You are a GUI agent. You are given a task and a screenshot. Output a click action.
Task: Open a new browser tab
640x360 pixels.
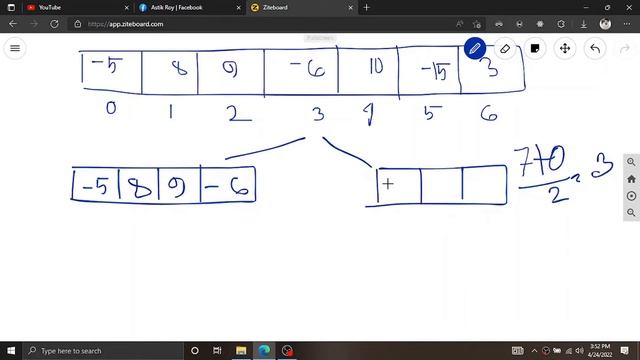[x=367, y=7]
